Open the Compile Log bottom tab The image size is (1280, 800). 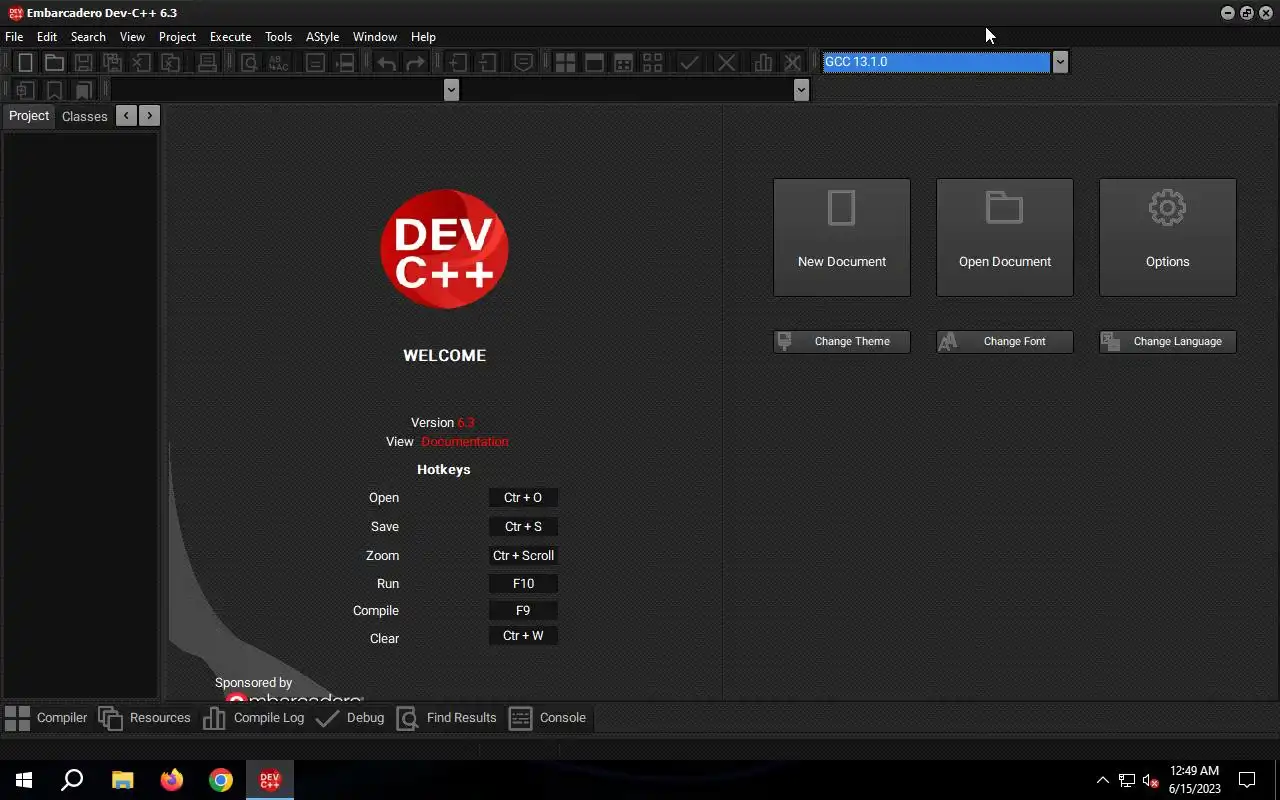254,717
